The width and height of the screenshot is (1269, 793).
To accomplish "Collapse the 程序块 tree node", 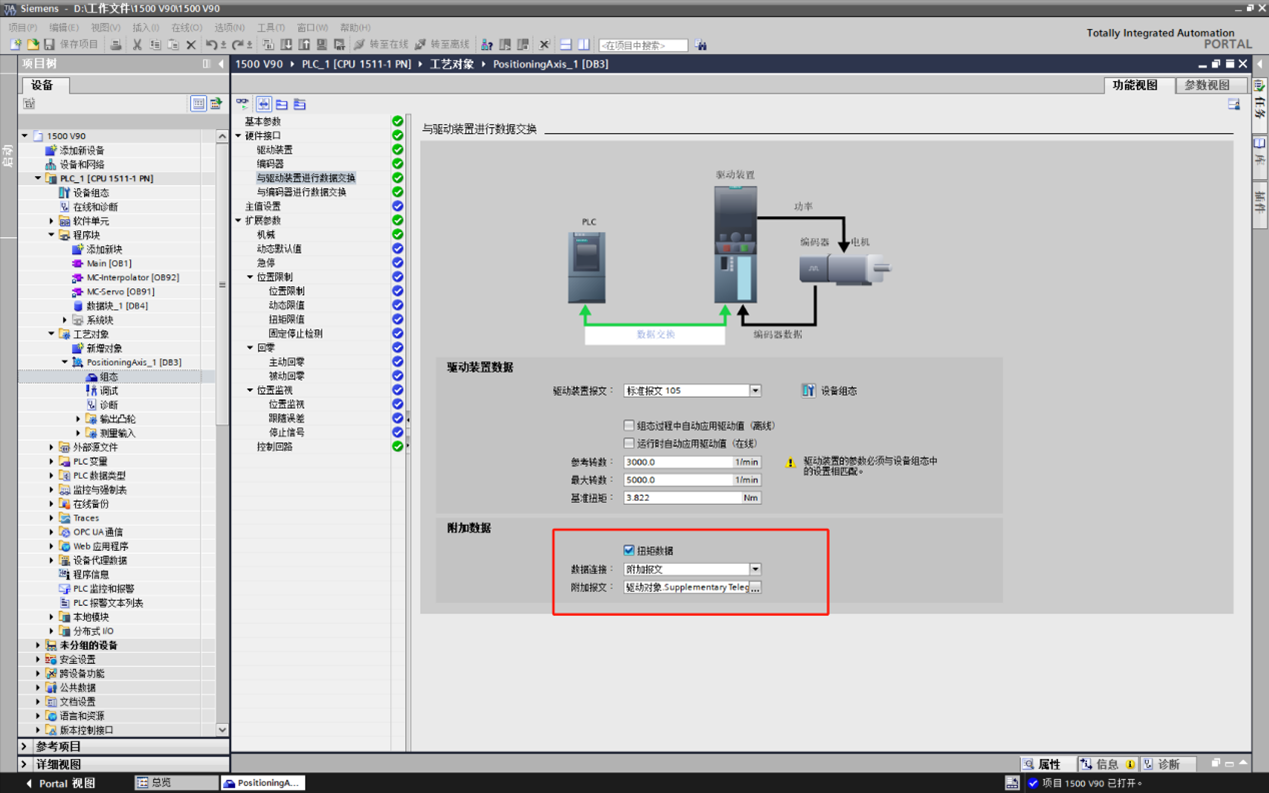I will pyautogui.click(x=52, y=235).
